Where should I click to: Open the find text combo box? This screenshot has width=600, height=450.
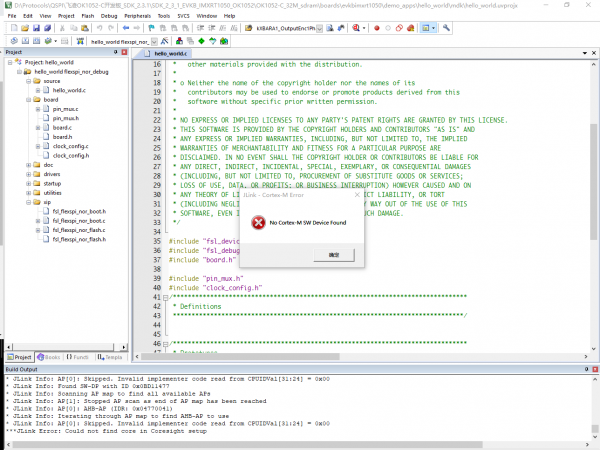click(x=288, y=29)
